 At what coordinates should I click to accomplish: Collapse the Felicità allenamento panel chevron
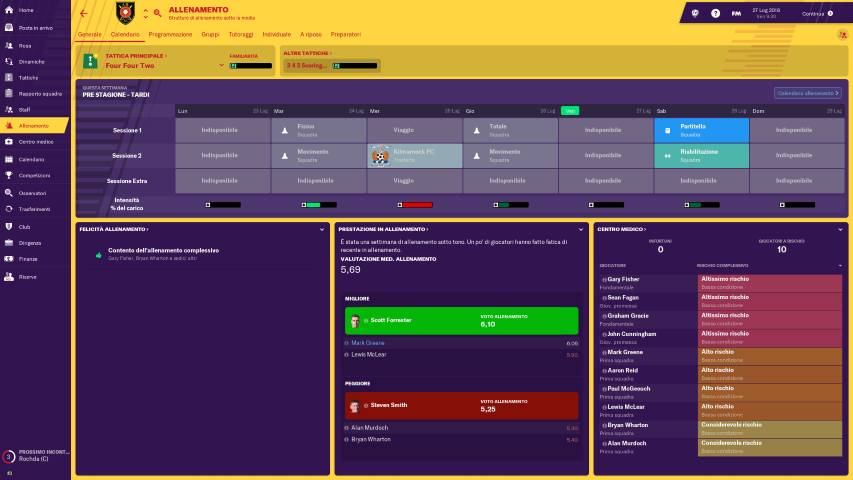pyautogui.click(x=324, y=229)
